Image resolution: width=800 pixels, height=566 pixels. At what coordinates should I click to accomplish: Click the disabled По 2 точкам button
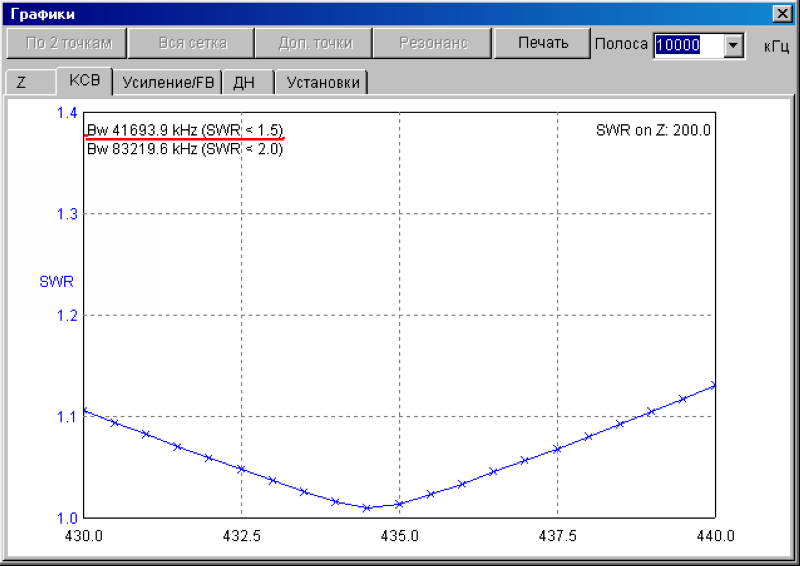[x=67, y=43]
